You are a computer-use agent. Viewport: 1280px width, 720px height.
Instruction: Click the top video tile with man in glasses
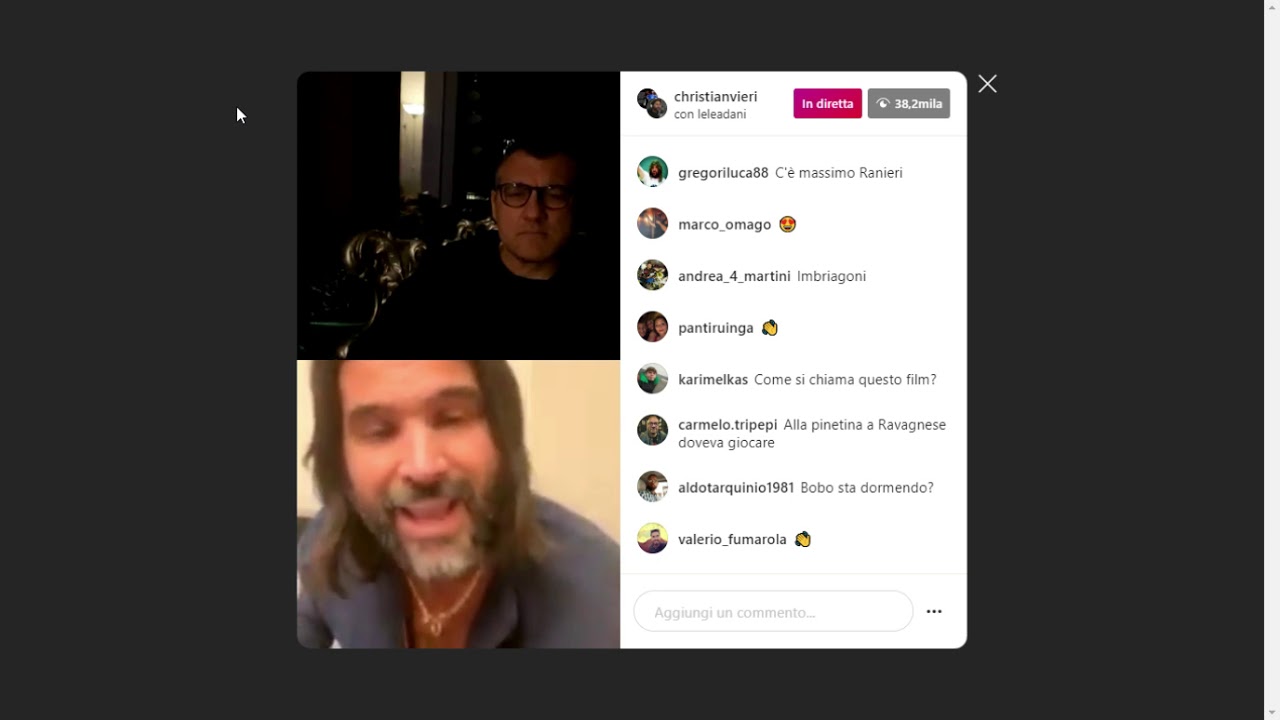coord(458,215)
